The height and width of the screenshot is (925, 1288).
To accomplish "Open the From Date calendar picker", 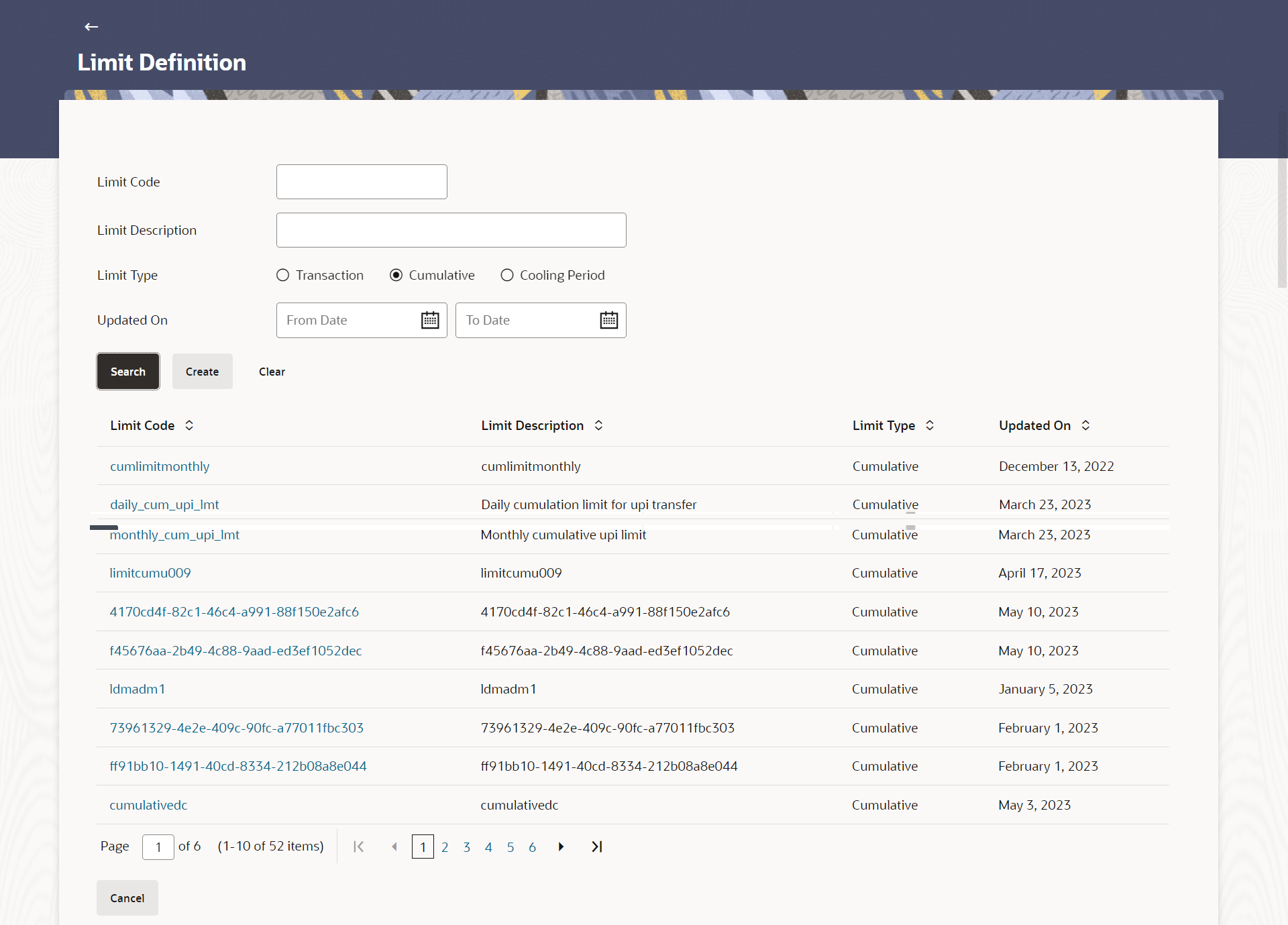I will (x=429, y=321).
